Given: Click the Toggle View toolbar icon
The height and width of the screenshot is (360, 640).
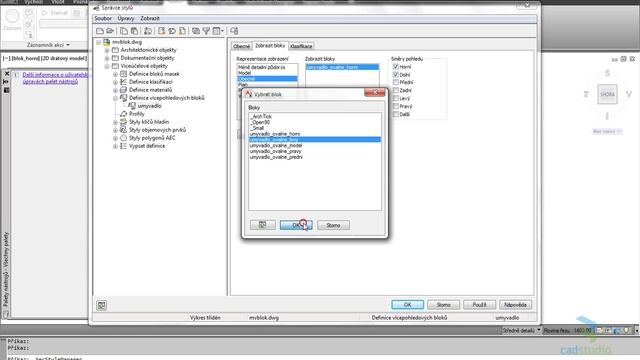Looking at the screenshot, I should point(196,31).
